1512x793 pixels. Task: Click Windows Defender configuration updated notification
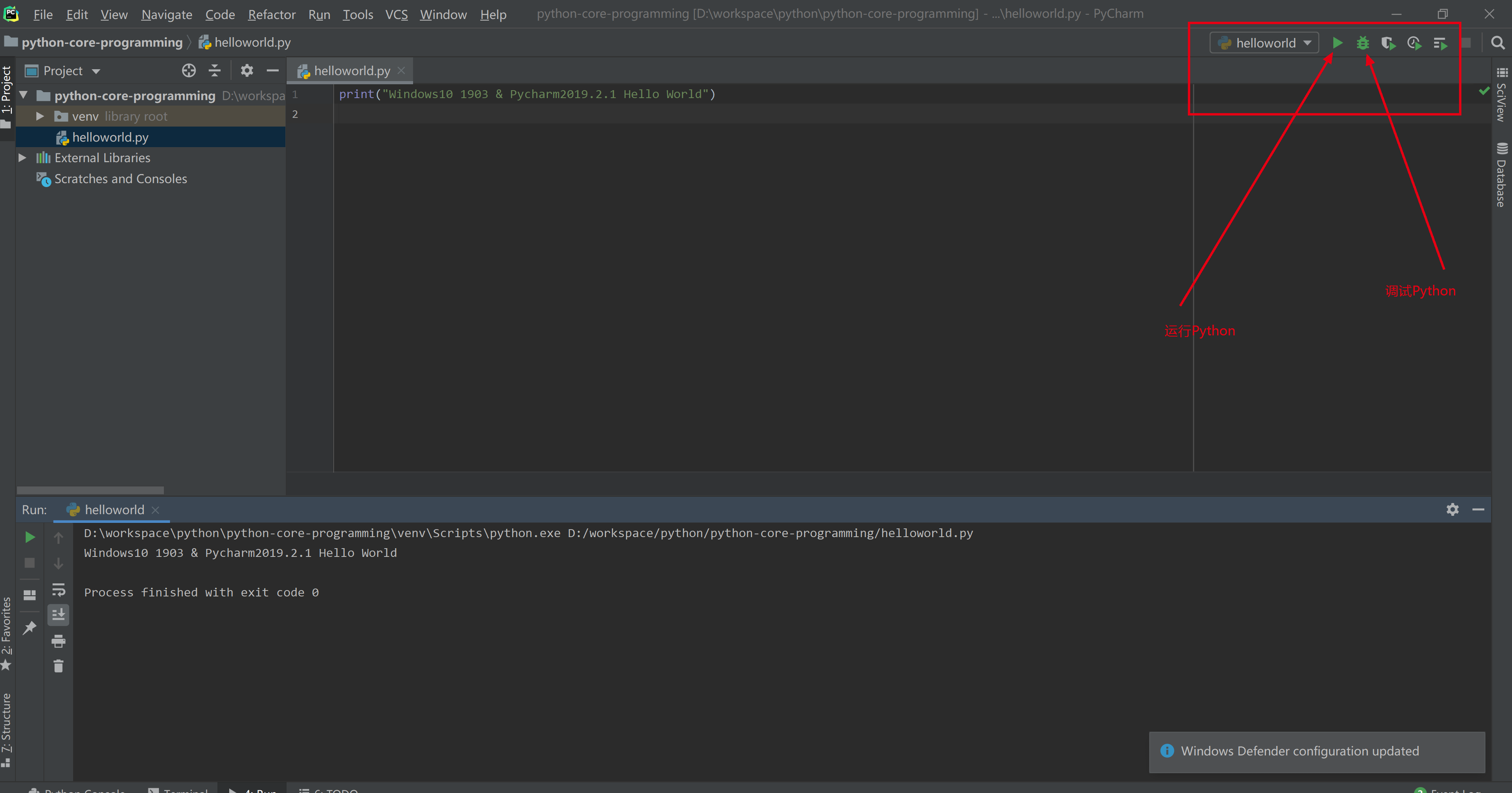1317,752
